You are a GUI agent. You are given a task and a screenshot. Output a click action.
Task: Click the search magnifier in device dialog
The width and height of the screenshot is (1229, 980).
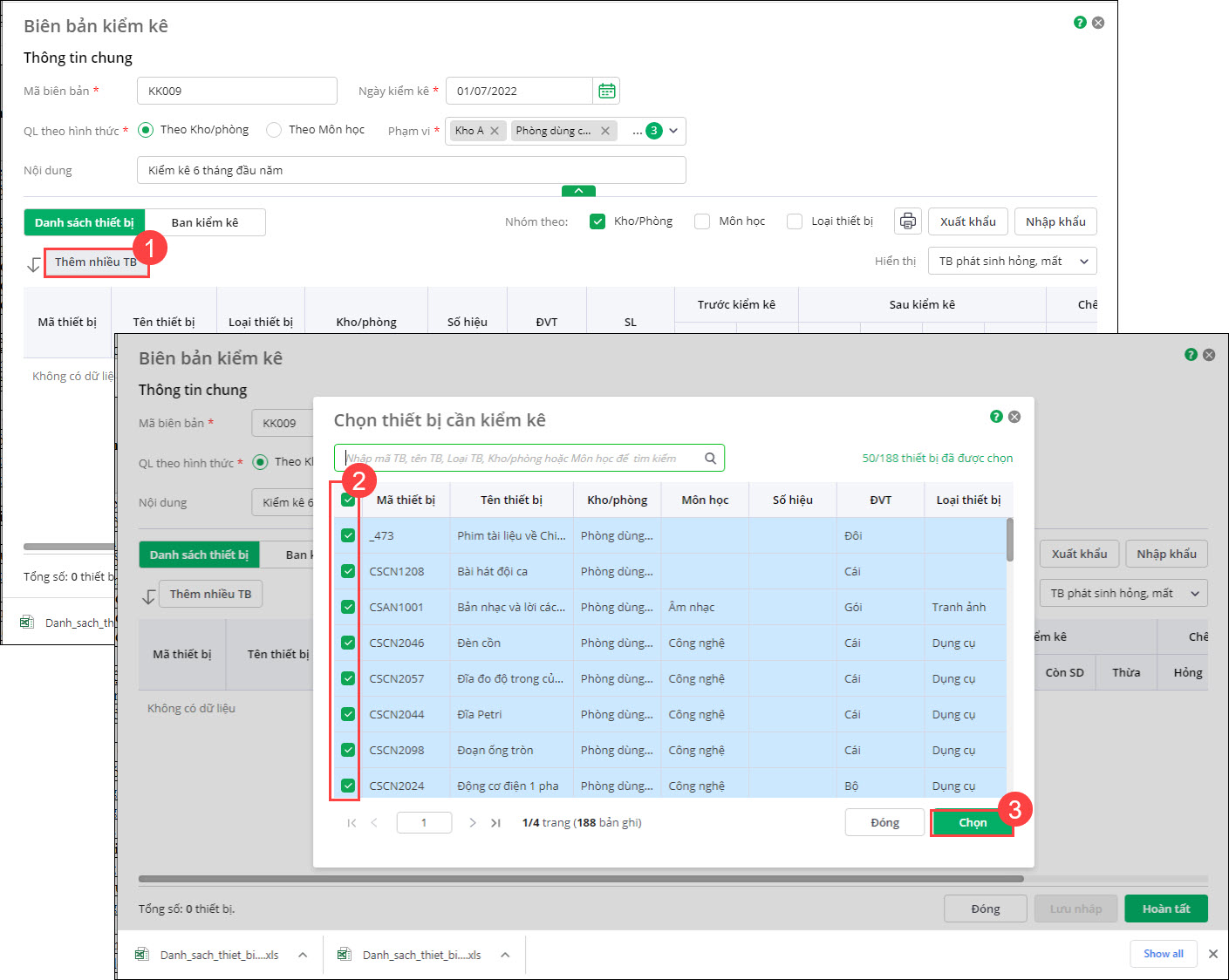coord(710,459)
